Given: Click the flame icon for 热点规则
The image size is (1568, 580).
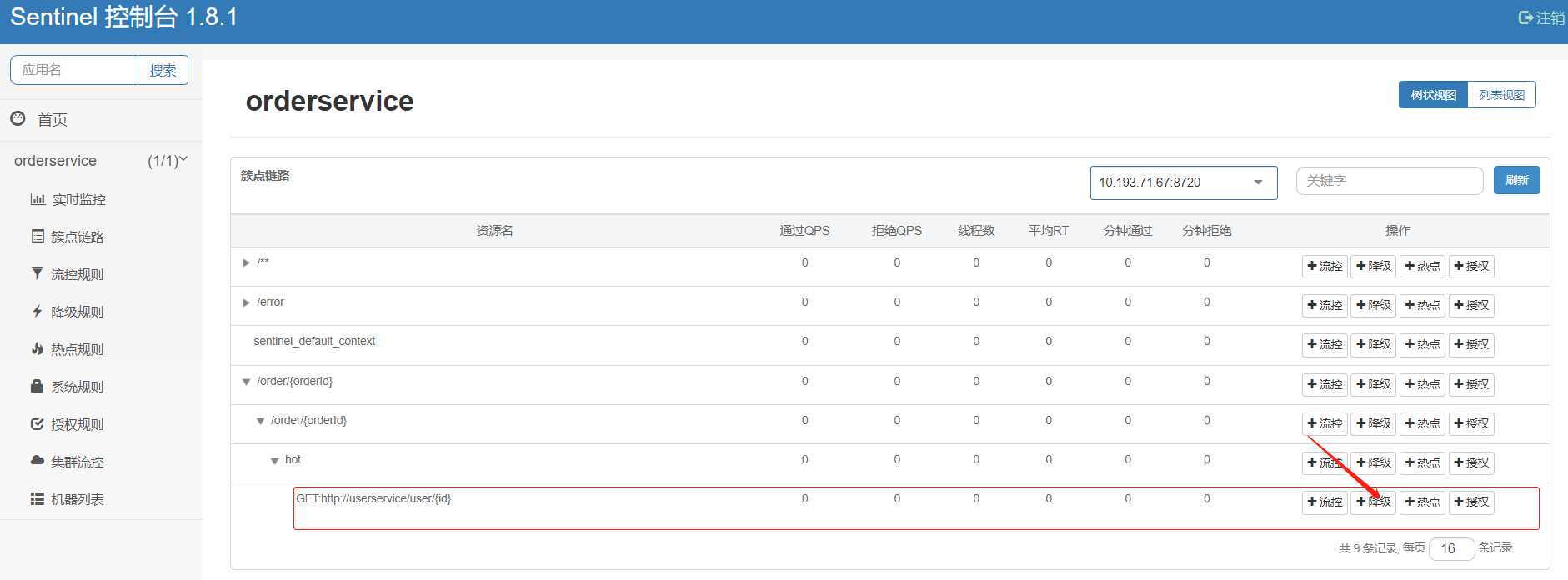Looking at the screenshot, I should tap(37, 348).
